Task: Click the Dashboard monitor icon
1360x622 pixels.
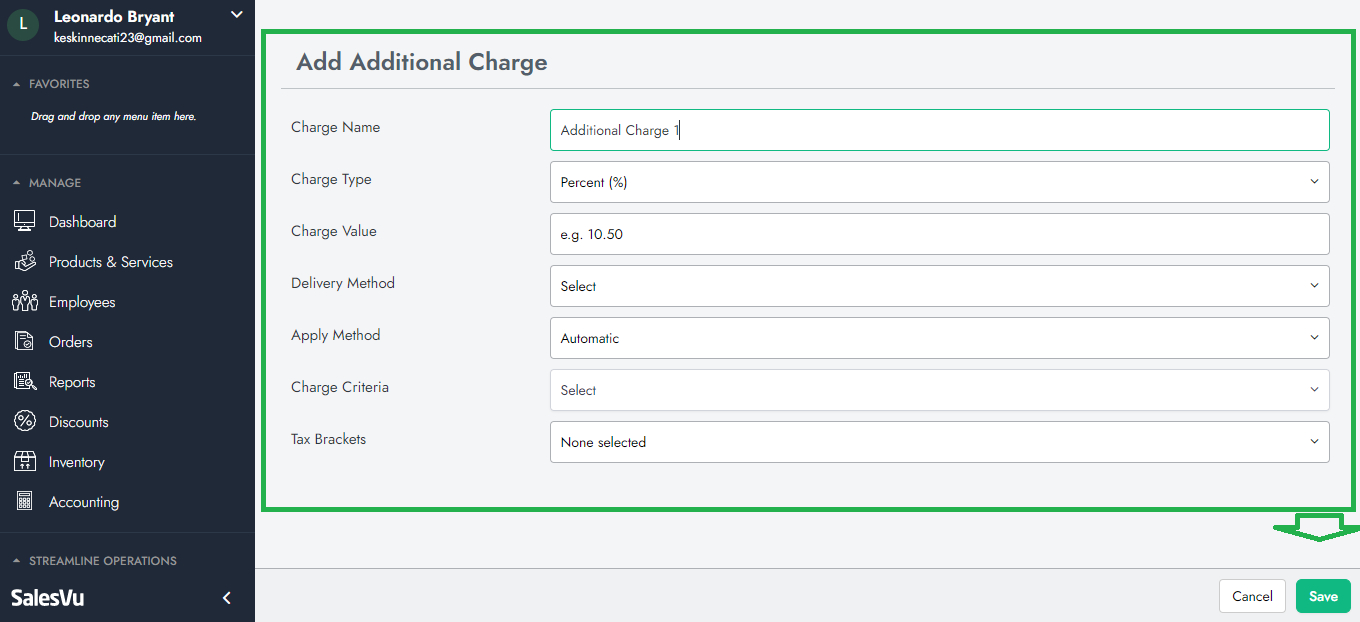Action: (25, 222)
